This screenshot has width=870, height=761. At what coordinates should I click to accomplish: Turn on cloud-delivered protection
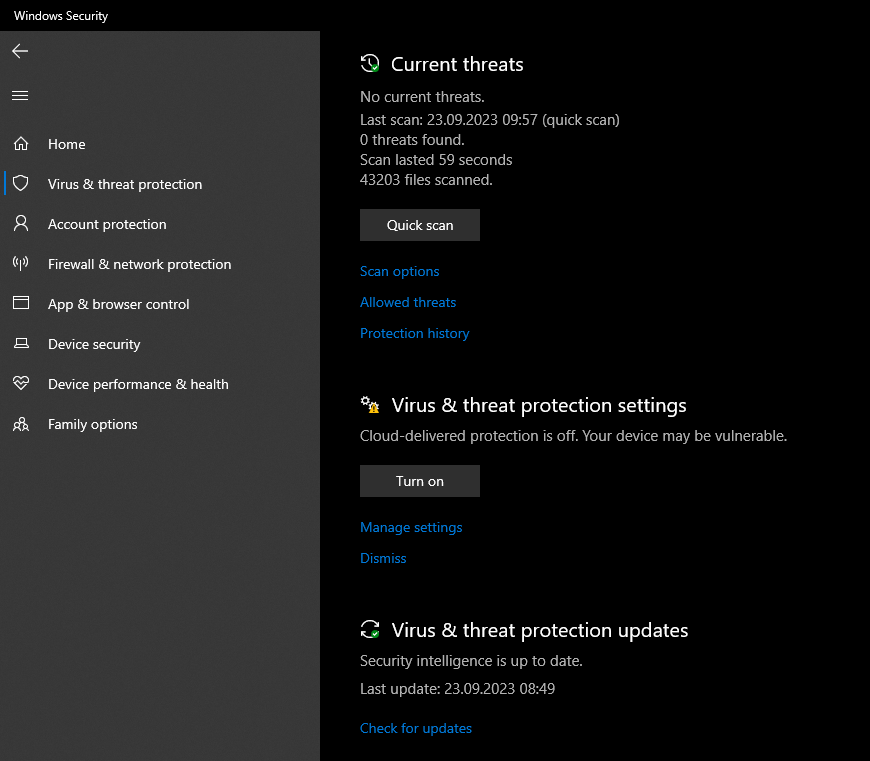(x=420, y=481)
